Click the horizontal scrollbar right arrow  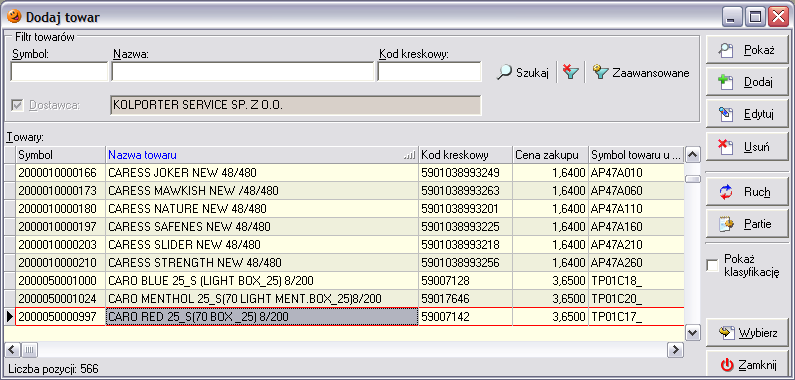click(675, 349)
